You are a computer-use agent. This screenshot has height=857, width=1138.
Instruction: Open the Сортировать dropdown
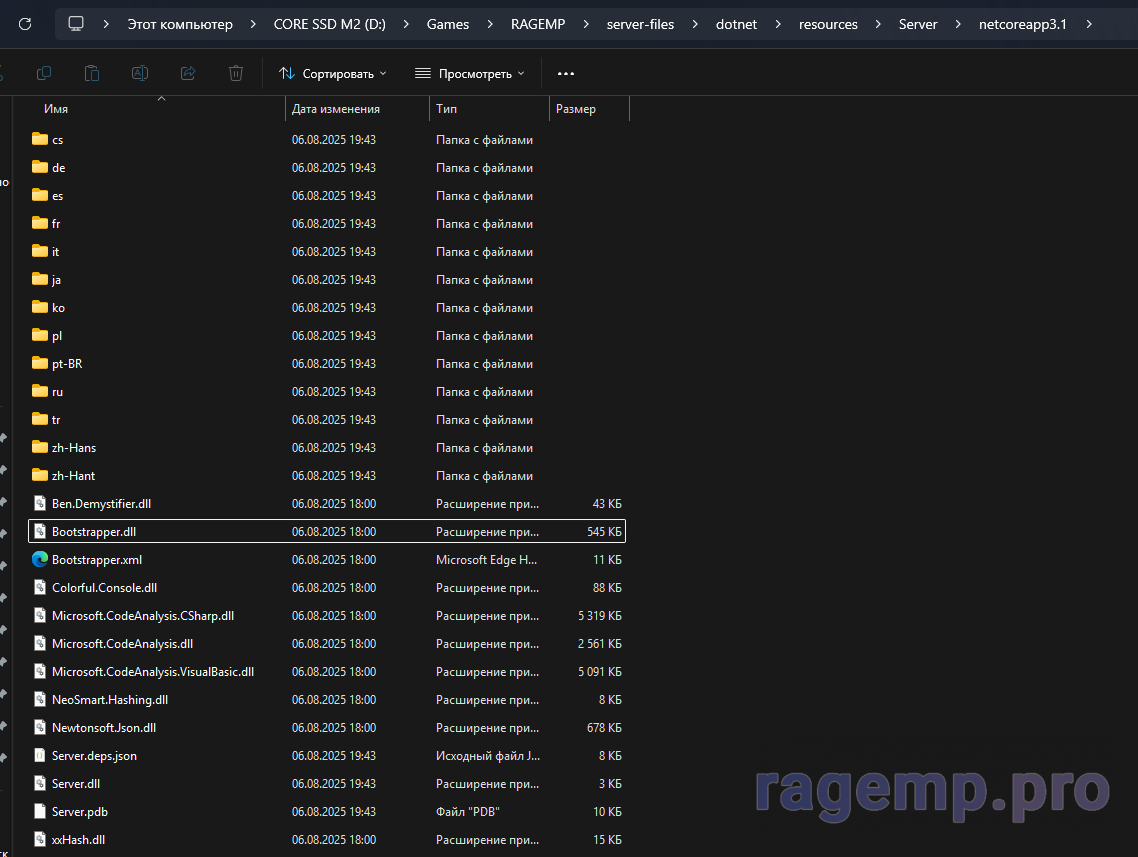332,73
